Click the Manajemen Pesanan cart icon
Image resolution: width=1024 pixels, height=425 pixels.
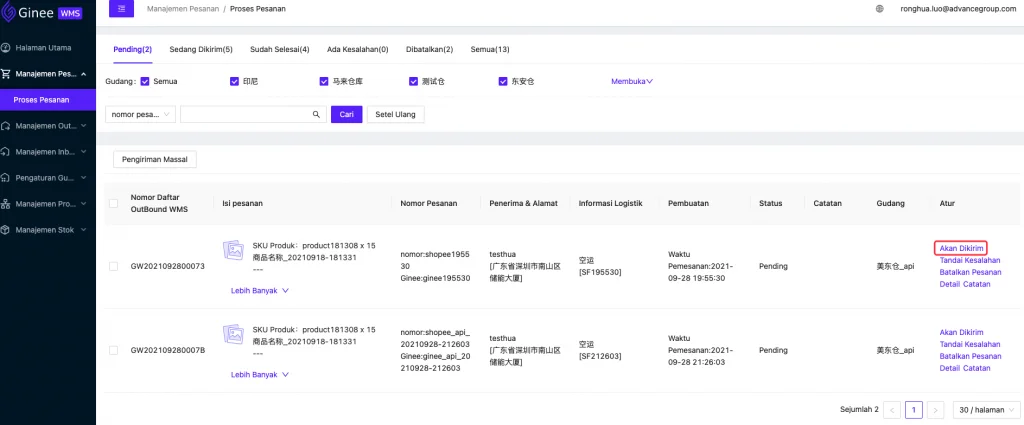(6, 74)
